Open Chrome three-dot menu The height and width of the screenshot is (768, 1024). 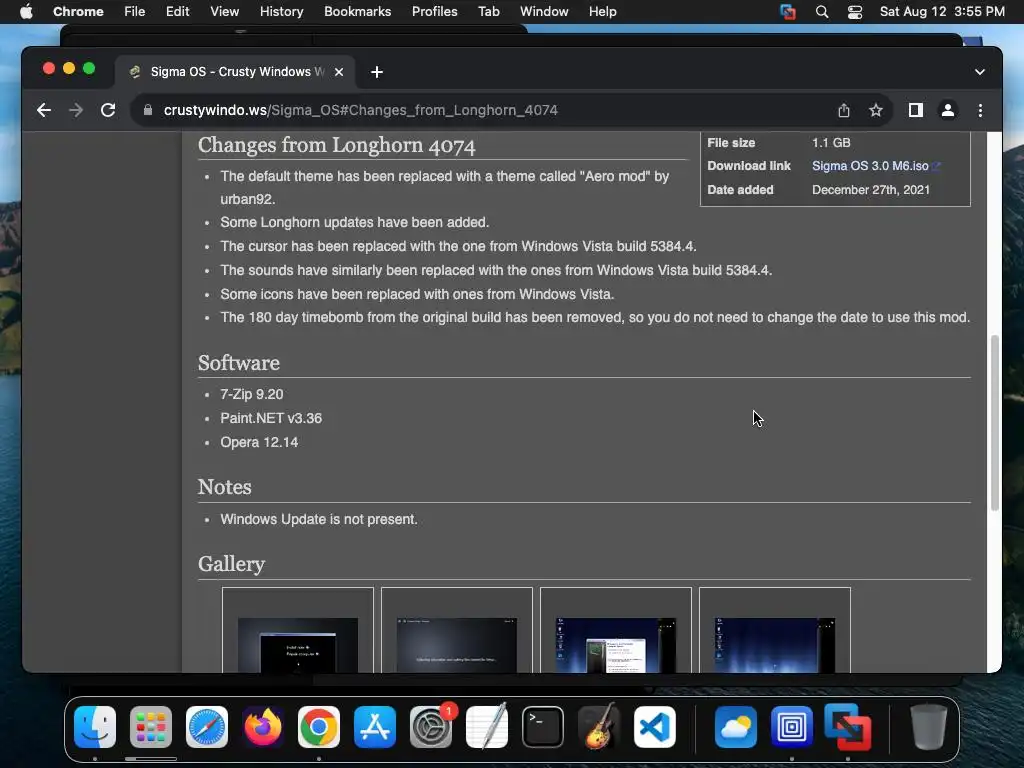[980, 110]
